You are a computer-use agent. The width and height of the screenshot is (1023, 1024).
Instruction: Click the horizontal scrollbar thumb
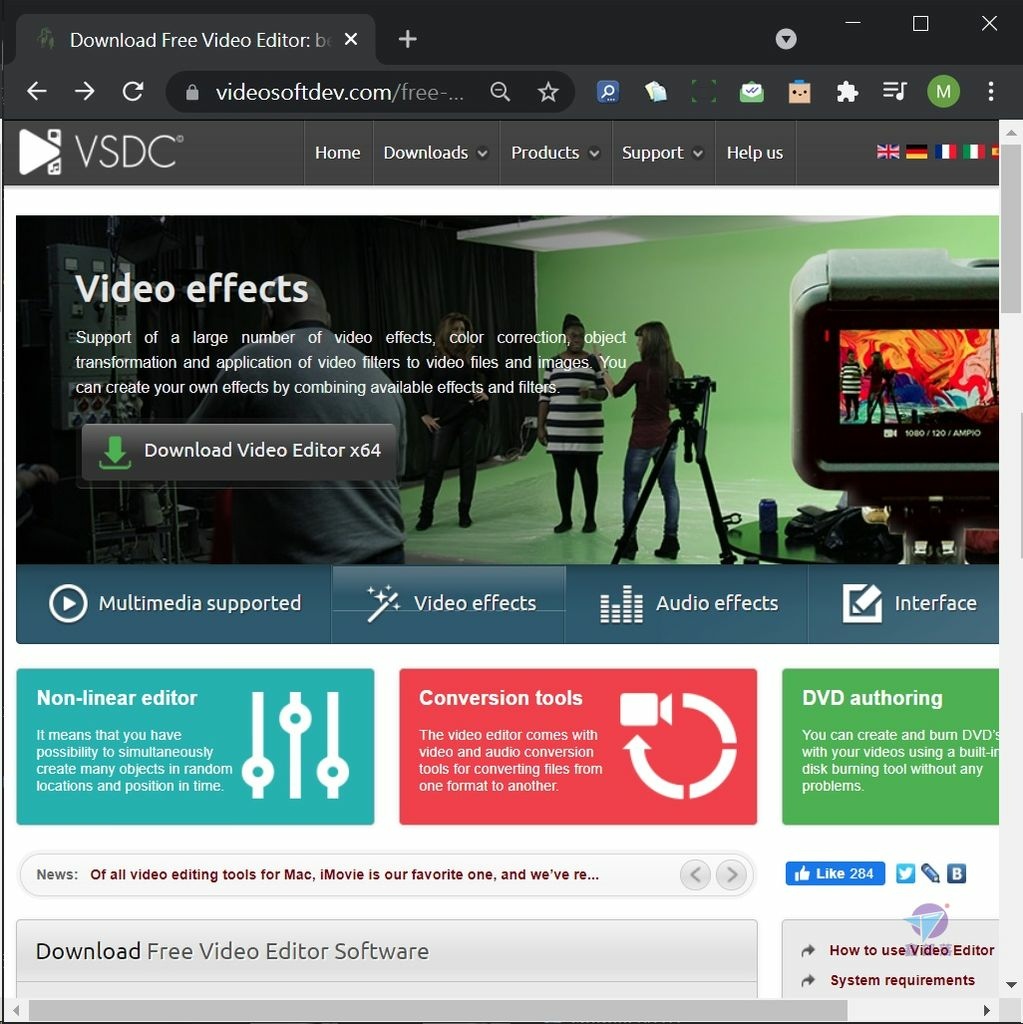pos(438,1010)
